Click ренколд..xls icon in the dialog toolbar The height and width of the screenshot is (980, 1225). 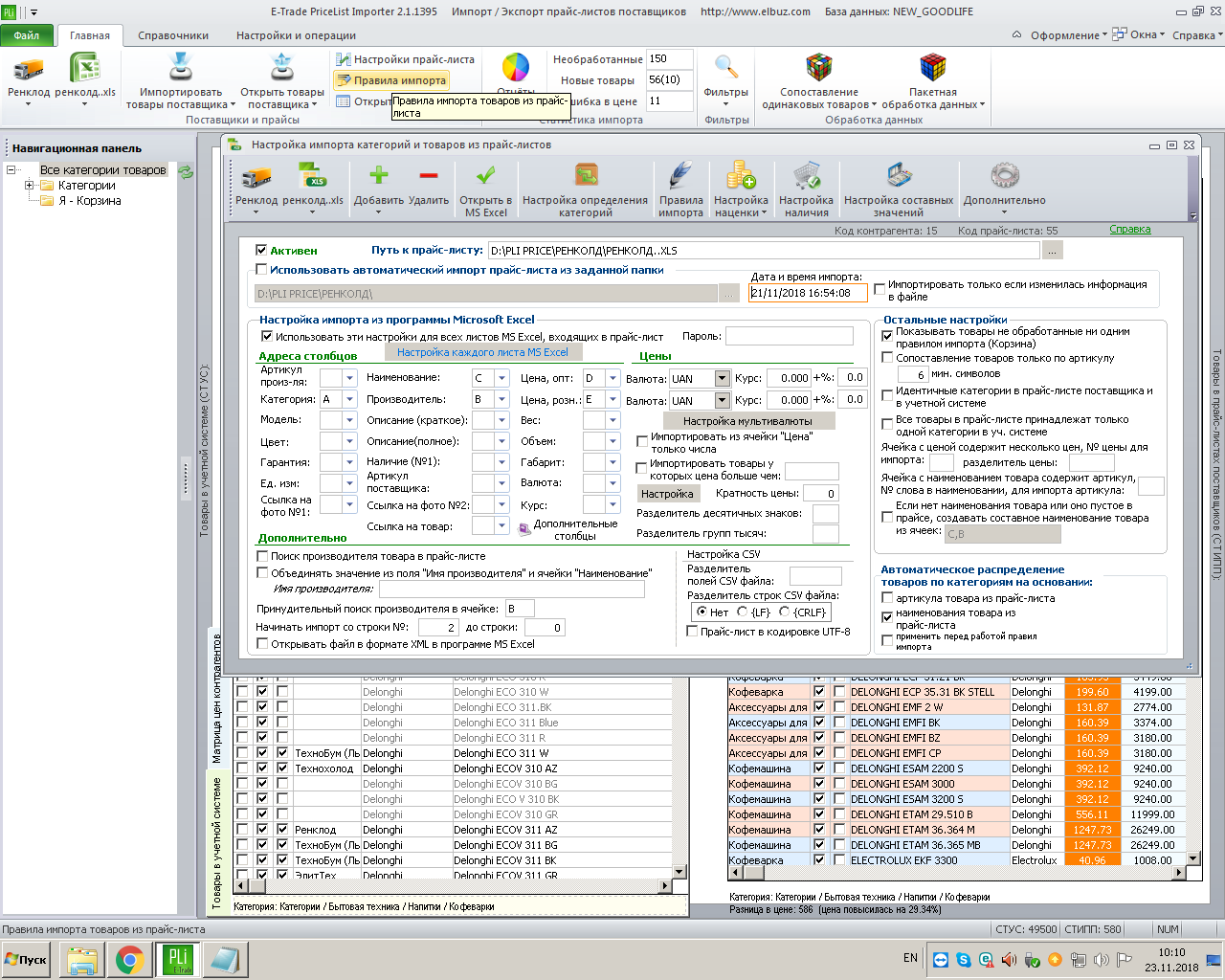(313, 177)
